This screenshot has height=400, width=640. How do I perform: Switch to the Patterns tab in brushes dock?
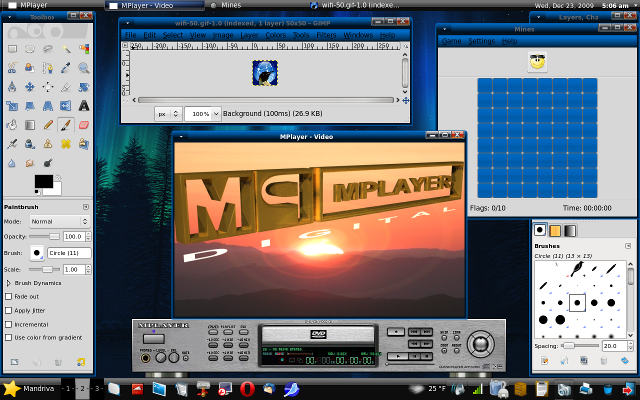[555, 231]
